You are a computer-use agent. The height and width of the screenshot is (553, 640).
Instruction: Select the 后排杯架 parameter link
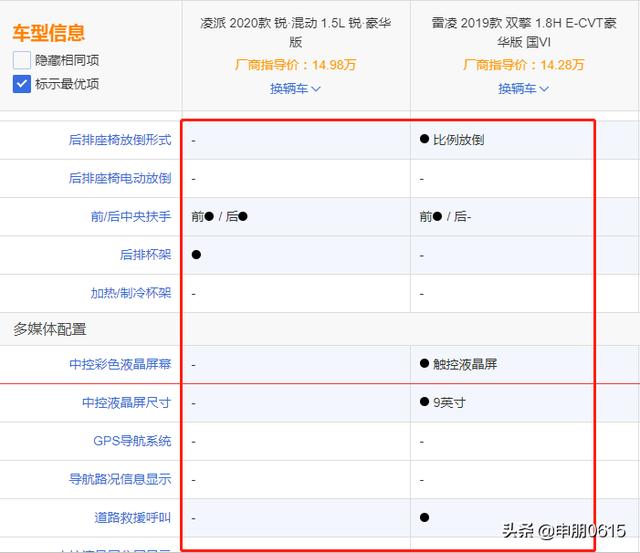[x=145, y=255]
